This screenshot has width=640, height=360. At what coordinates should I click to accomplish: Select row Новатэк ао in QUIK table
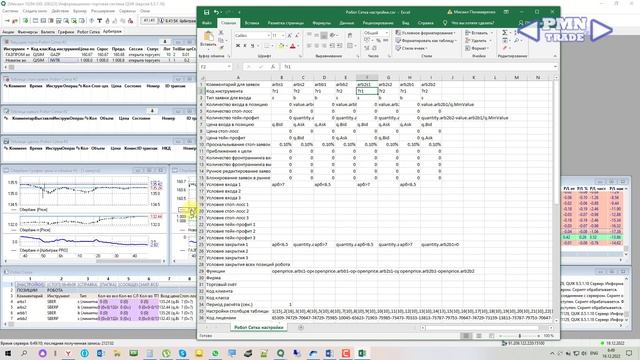(x=99, y=60)
